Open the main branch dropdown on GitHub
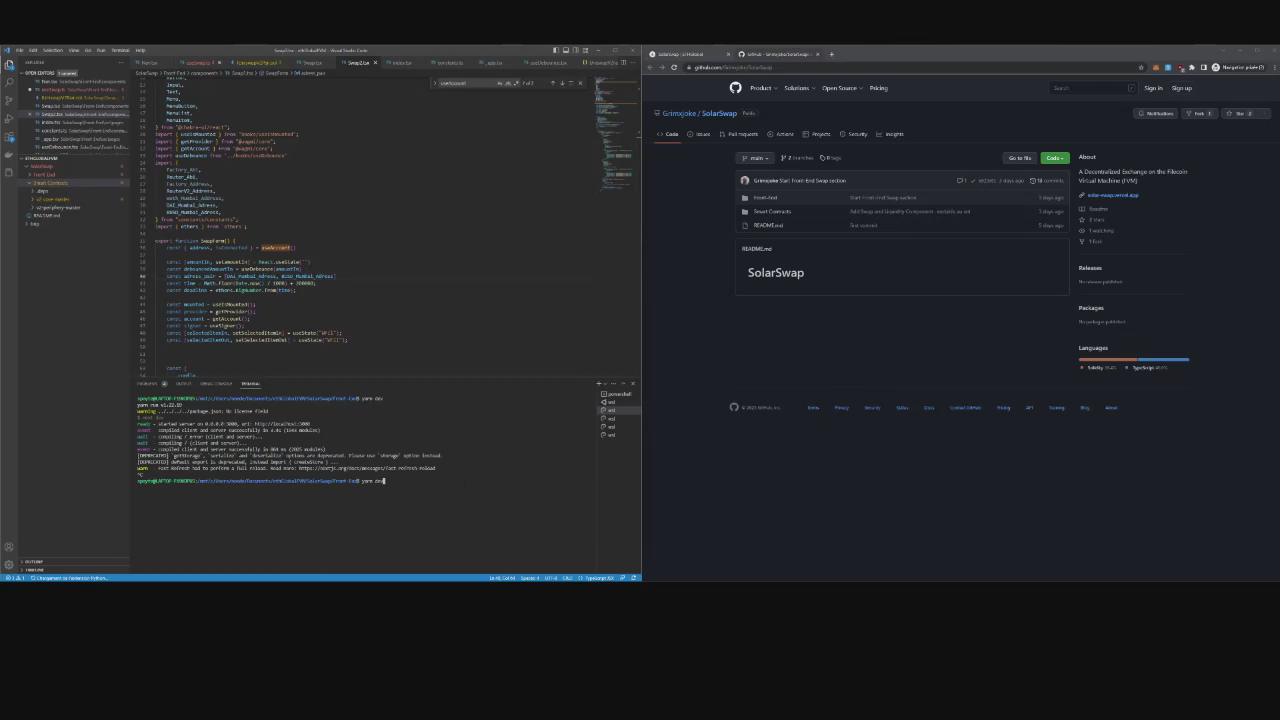The width and height of the screenshot is (1280, 720). click(x=756, y=158)
